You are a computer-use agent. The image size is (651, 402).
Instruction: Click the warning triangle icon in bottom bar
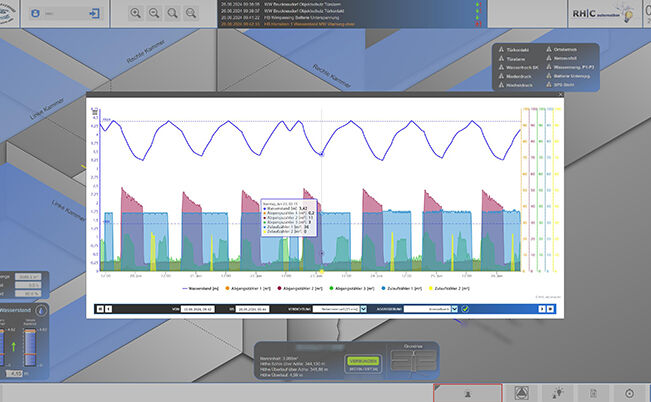coord(523,393)
